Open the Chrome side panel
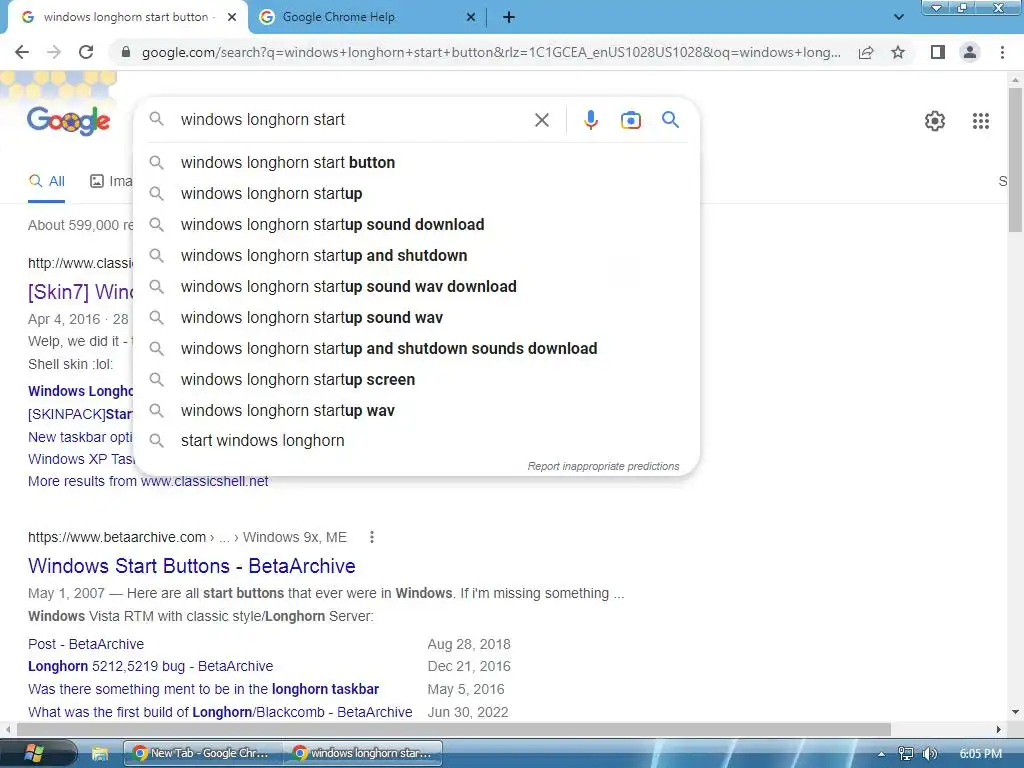1024x768 pixels. 938,52
